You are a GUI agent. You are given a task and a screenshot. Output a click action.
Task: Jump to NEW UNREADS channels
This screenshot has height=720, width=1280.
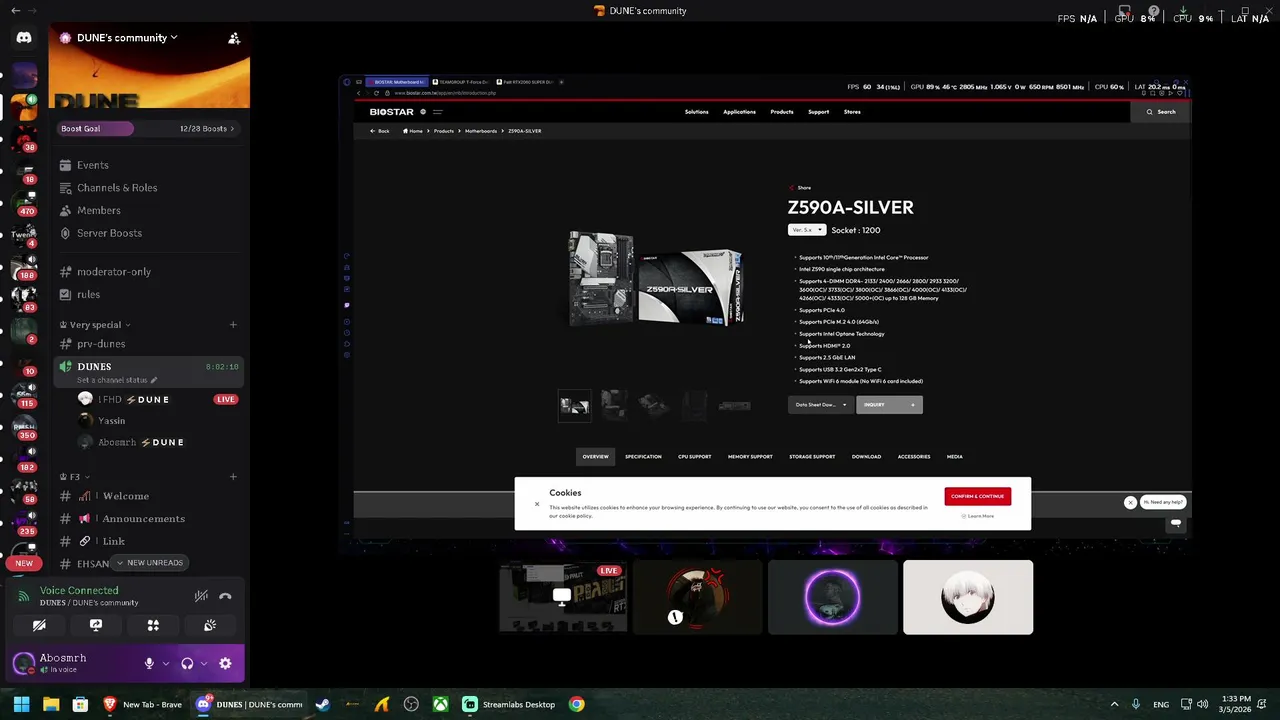coord(150,563)
